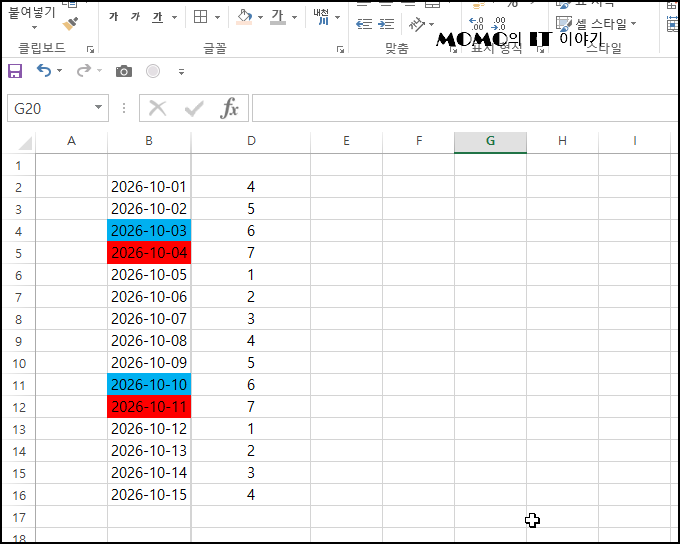680x544 pixels.
Task: Save the workbook with floppy icon
Action: [15, 71]
